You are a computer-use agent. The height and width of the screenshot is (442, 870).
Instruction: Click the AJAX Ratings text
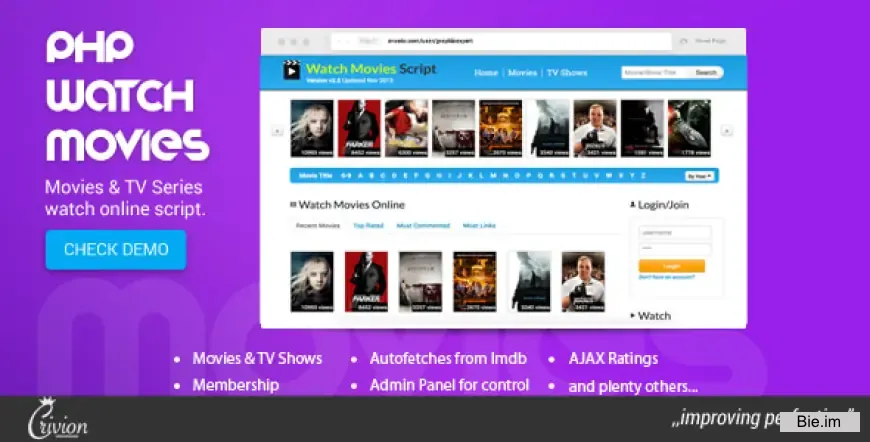(613, 359)
